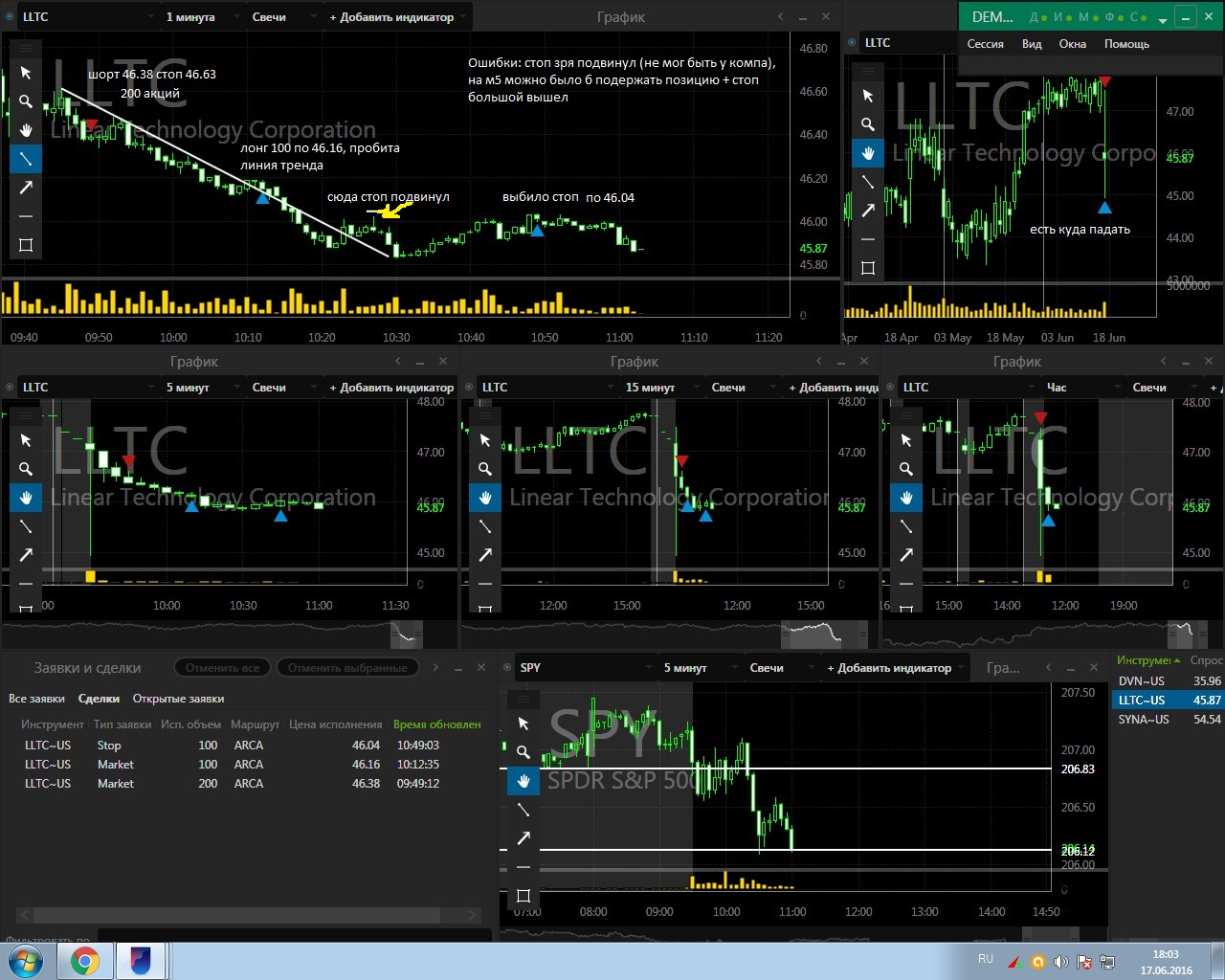Select the zoom tool in the Час LLTC chart

(x=906, y=469)
